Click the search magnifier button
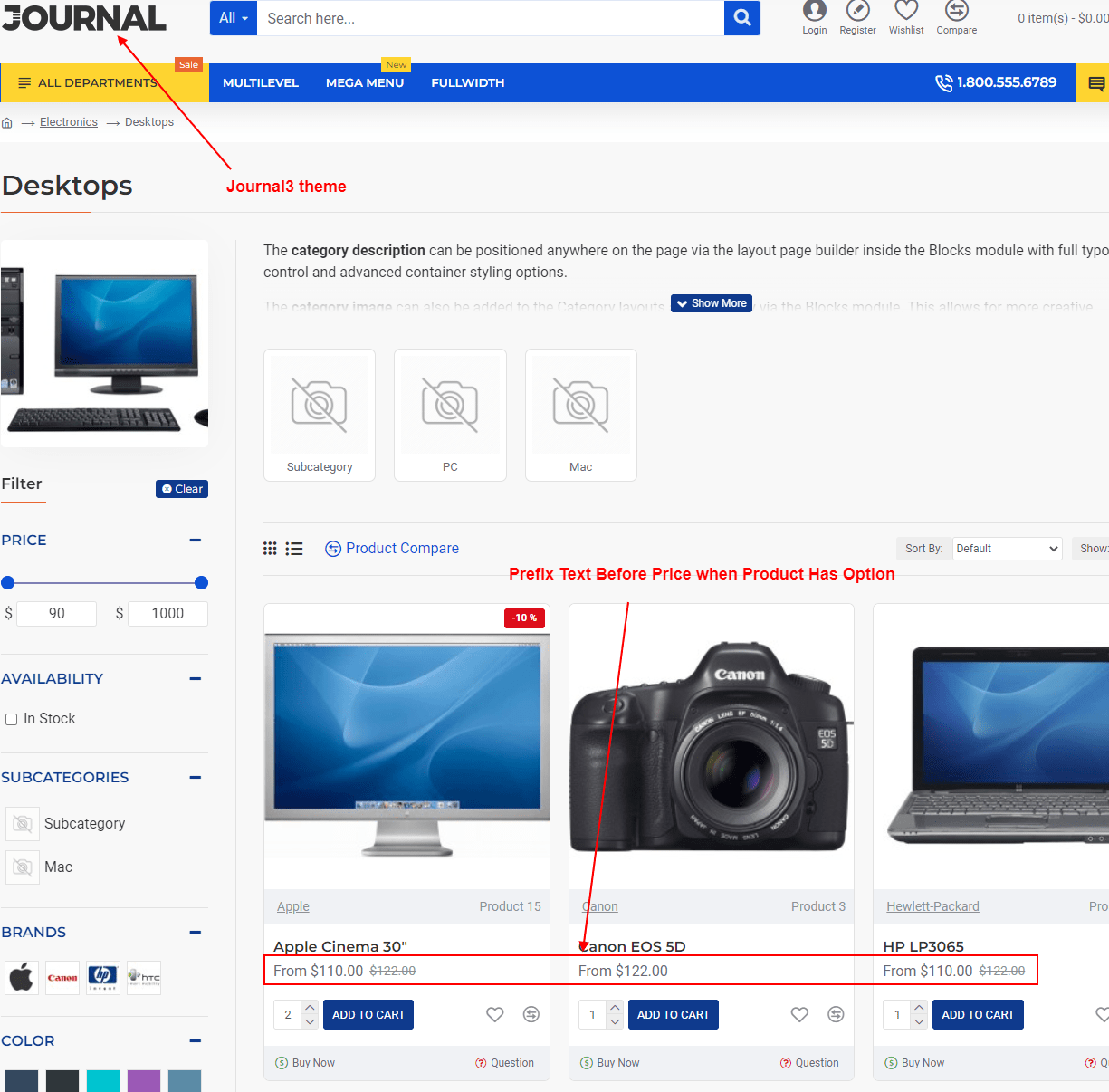 point(741,18)
